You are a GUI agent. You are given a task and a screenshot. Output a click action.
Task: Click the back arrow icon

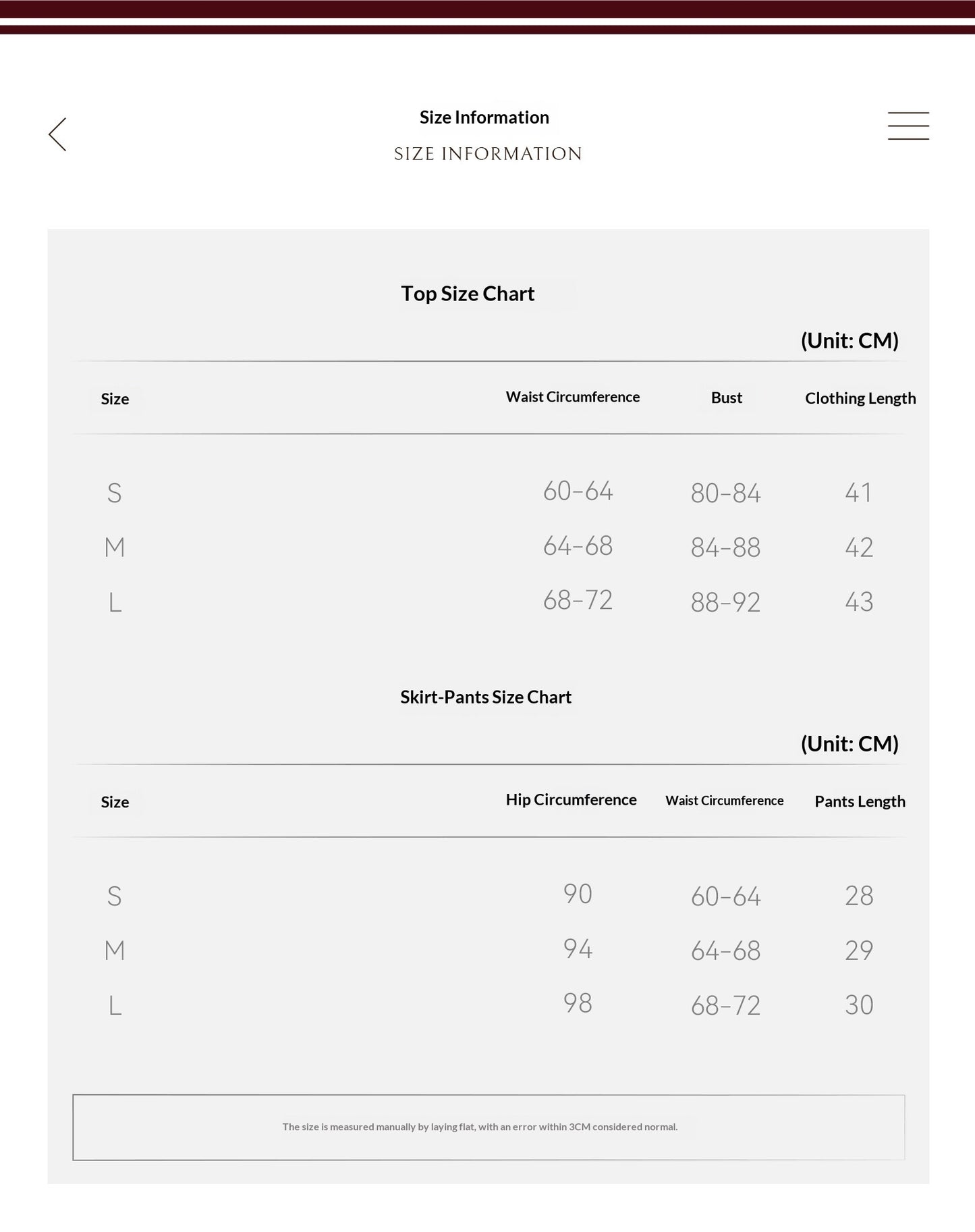tap(57, 134)
